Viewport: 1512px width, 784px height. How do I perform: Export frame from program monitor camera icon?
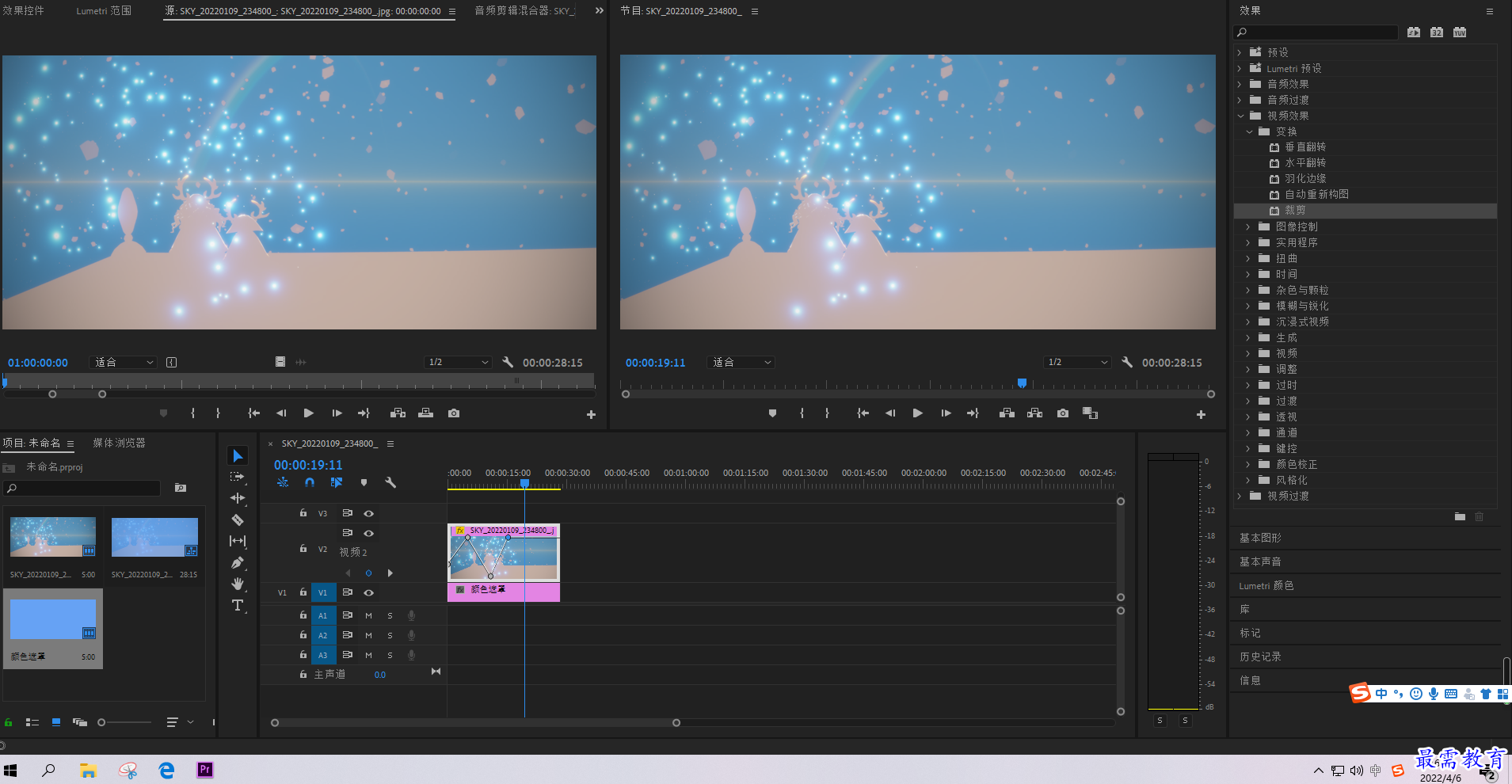[1063, 413]
